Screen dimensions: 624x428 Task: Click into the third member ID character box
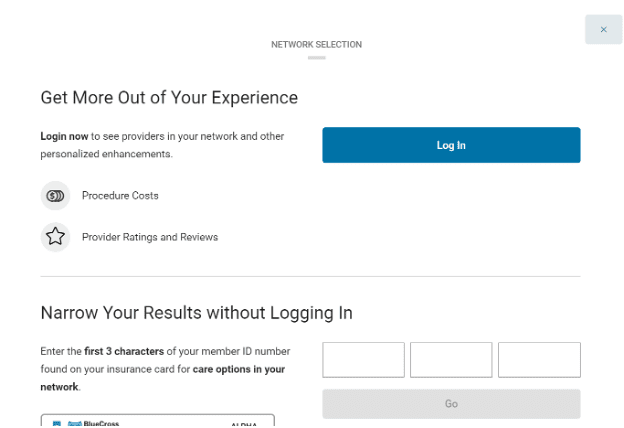pos(539,360)
